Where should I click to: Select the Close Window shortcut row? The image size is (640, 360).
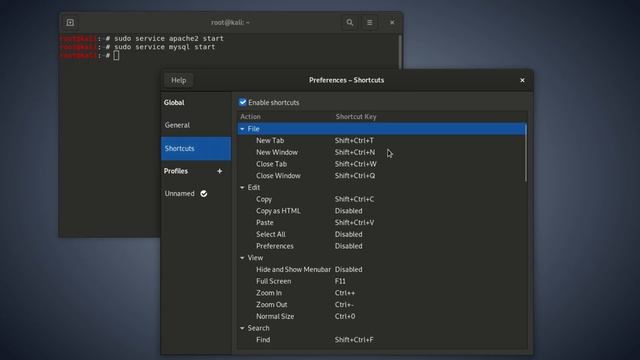tap(382, 176)
